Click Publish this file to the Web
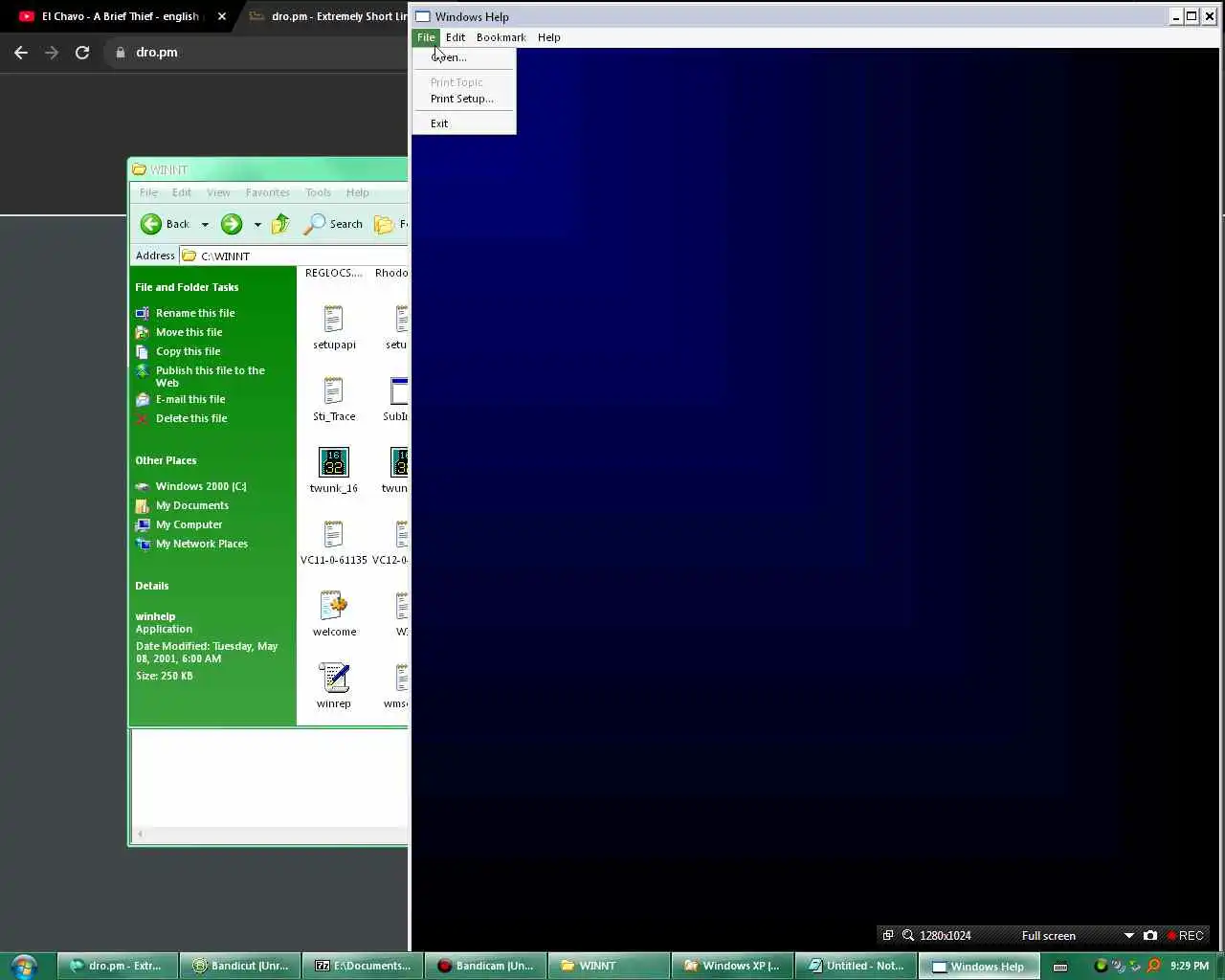 (x=211, y=376)
